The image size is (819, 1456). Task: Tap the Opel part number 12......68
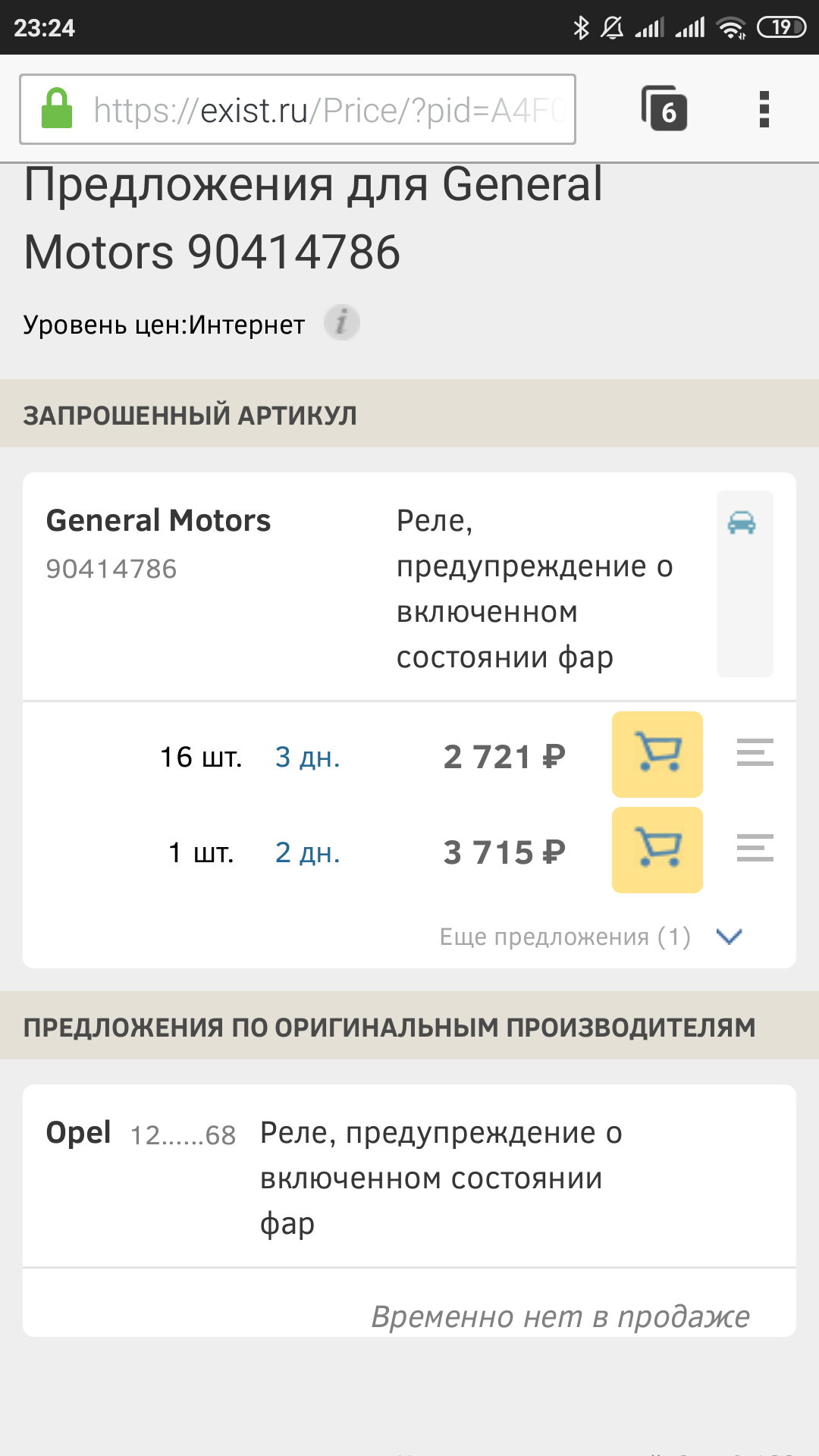click(x=183, y=1135)
